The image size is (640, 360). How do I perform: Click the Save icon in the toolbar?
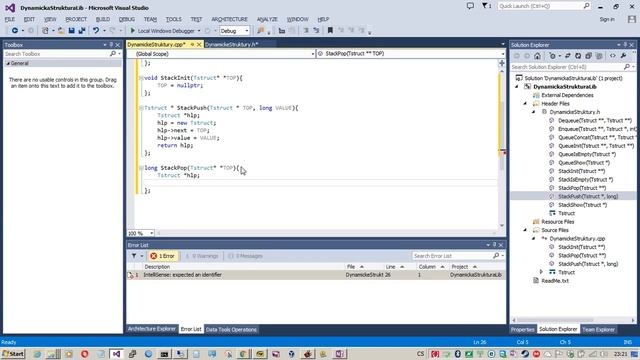(71, 31)
